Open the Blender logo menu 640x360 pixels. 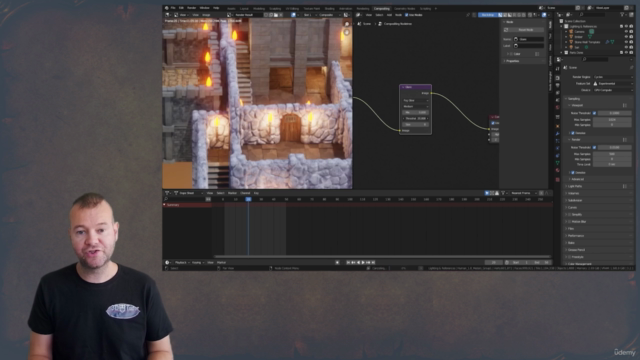tap(167, 8)
